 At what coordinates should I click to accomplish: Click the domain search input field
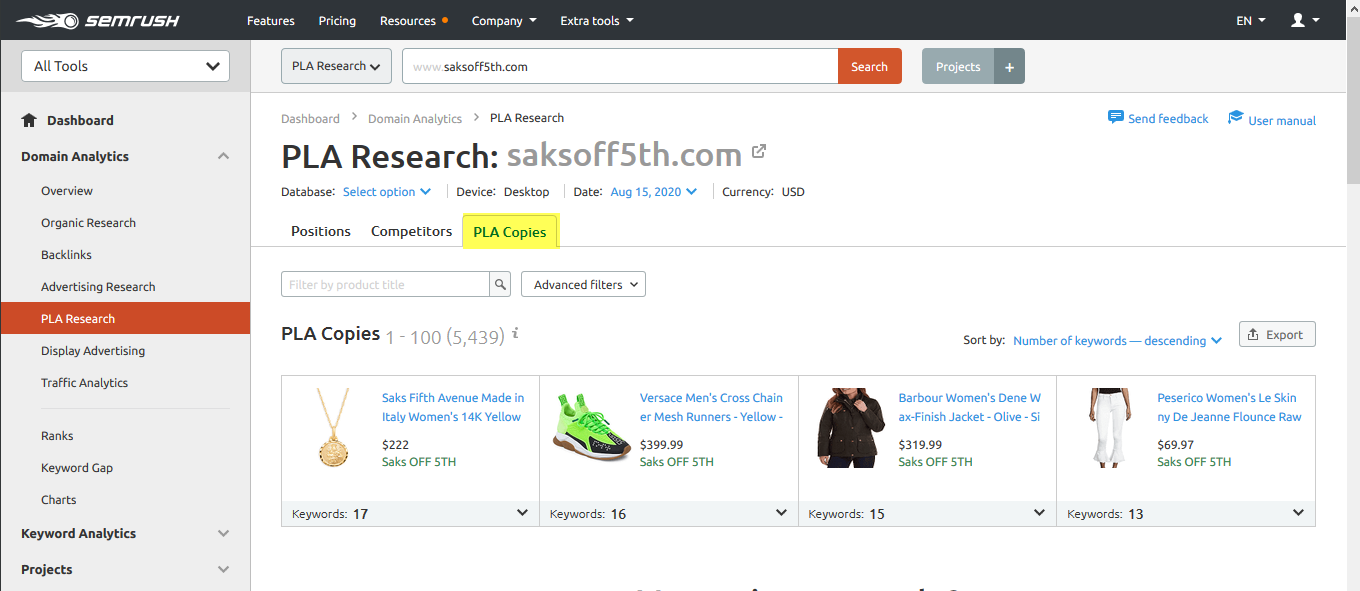click(x=620, y=66)
